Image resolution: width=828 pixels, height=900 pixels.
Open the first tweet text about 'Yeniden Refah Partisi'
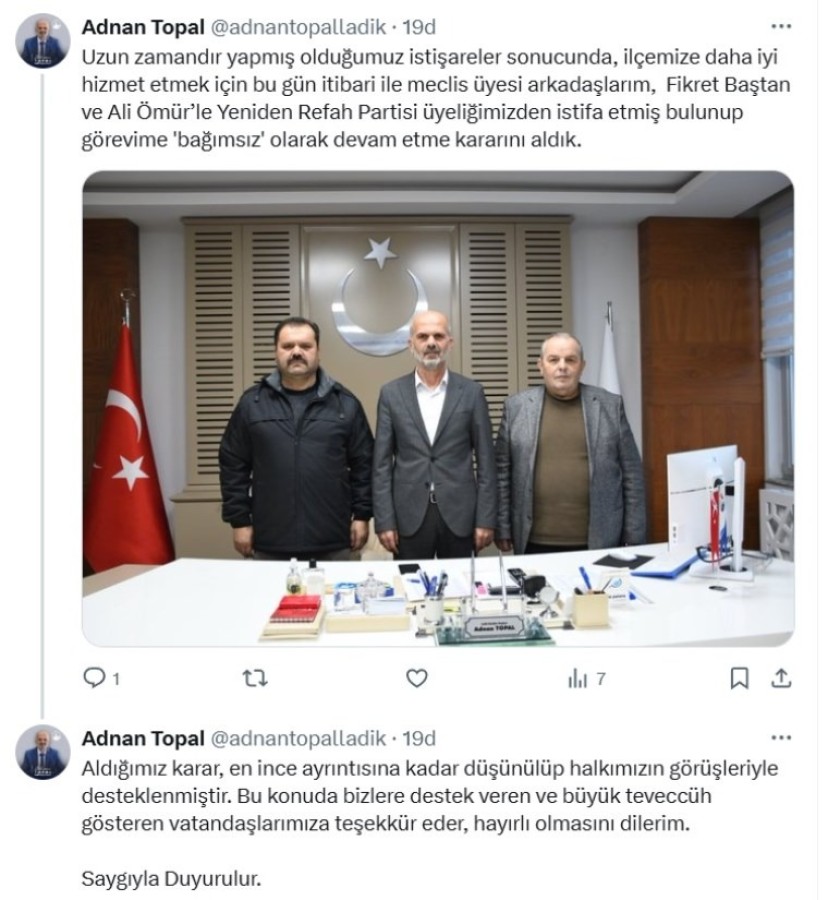click(436, 98)
